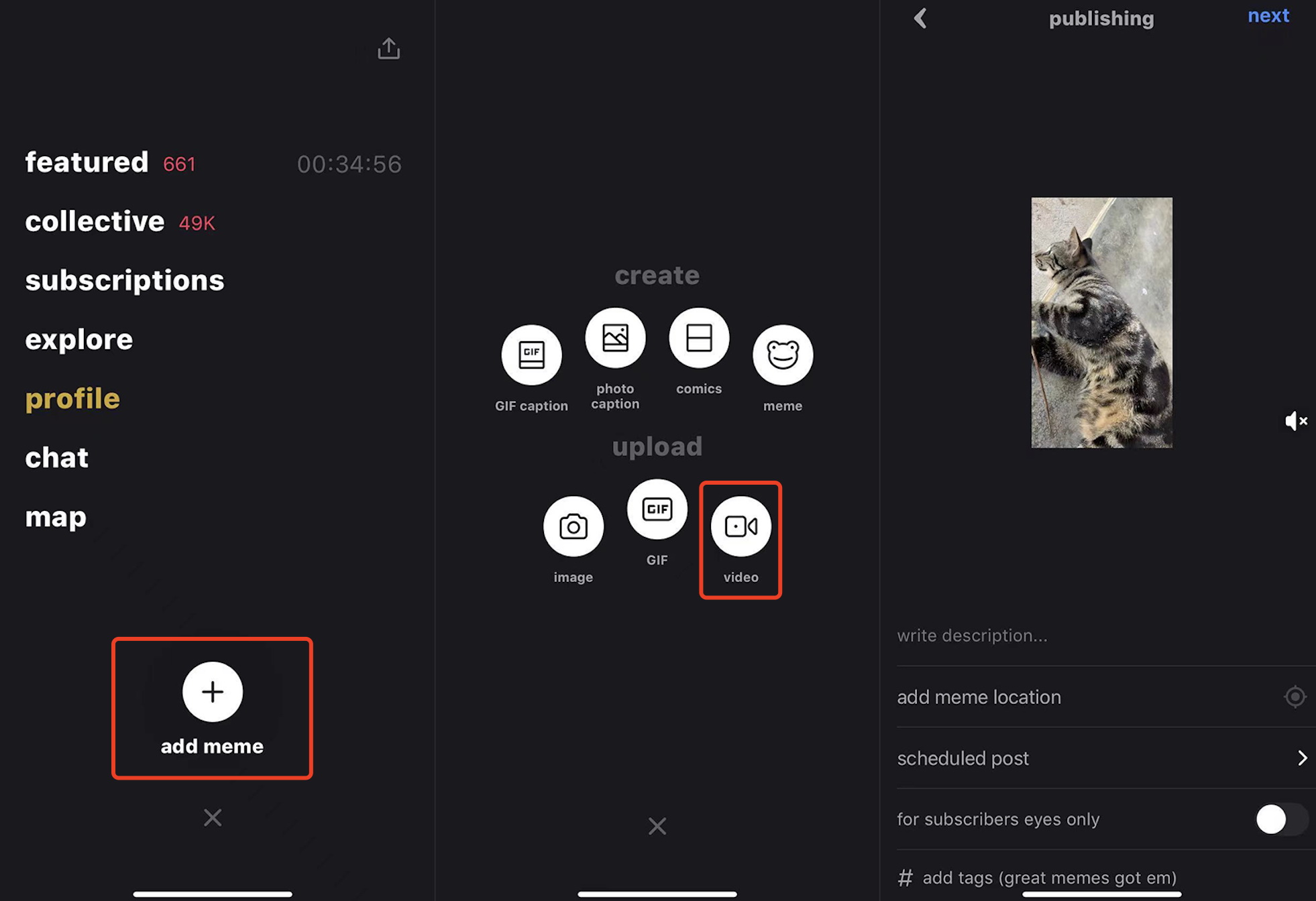Screen dimensions: 1316x901
Task: Tap the share icon at top
Action: click(388, 48)
